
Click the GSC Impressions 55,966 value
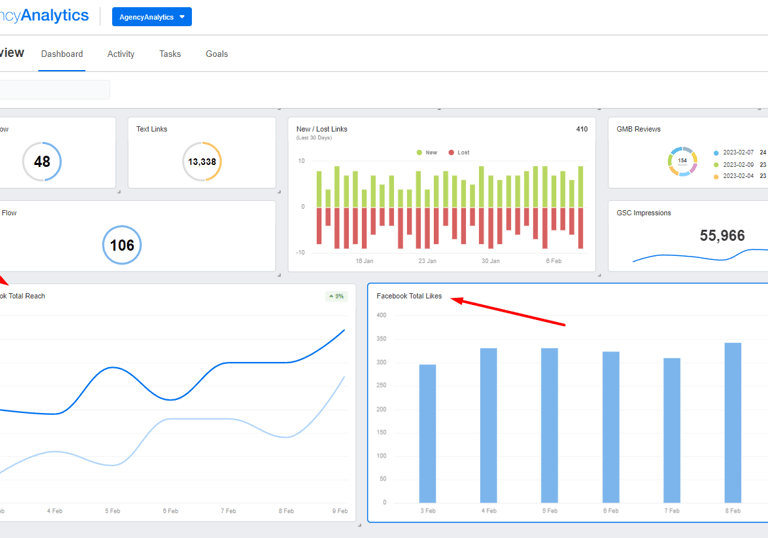(x=722, y=236)
